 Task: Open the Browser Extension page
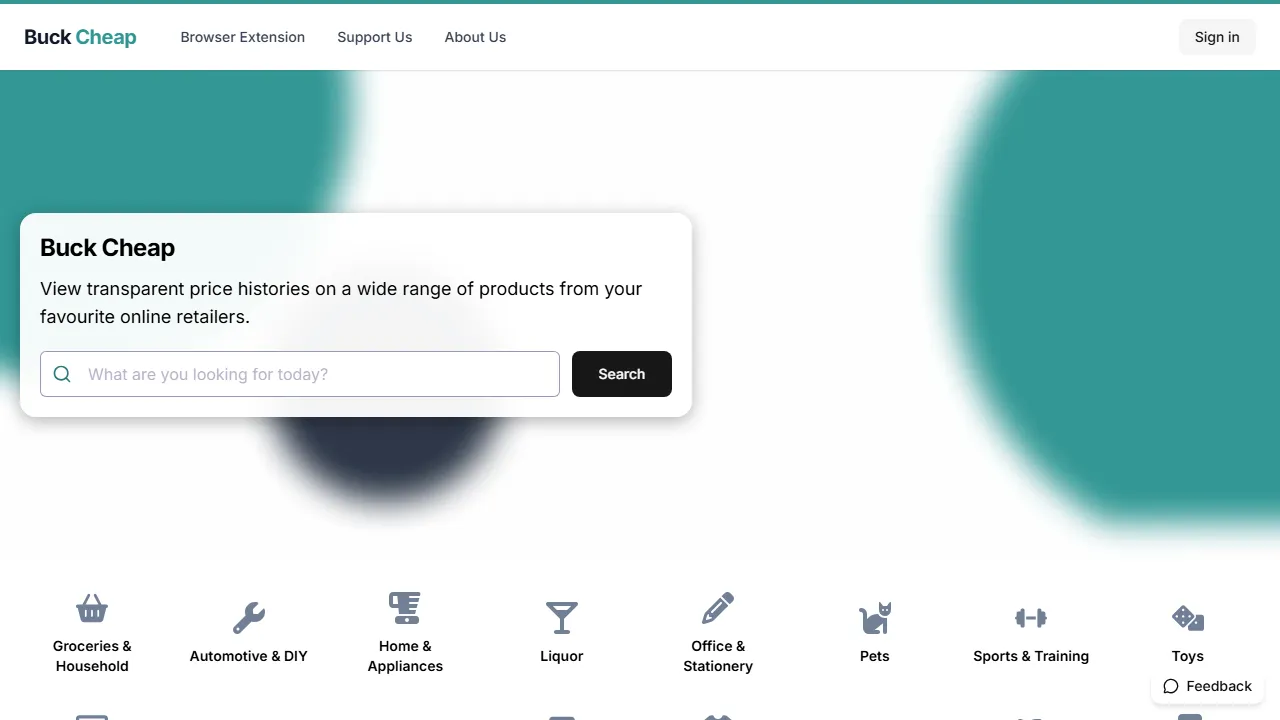click(242, 37)
